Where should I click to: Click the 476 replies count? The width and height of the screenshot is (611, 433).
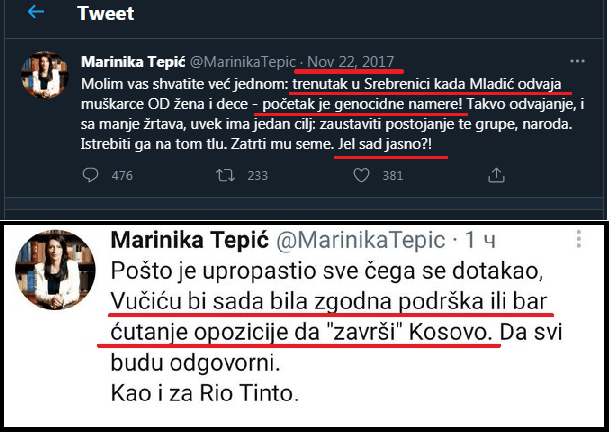[121, 176]
